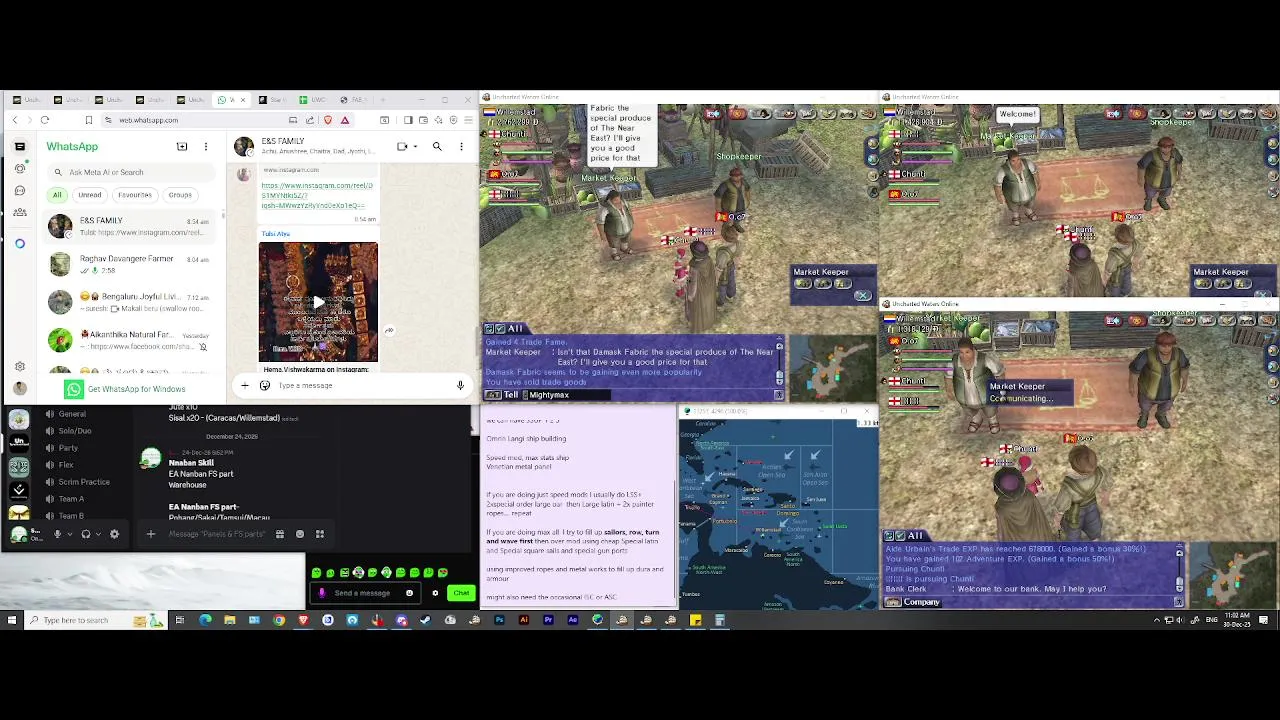Open Discord emoji picker in message bar
Screen dimensions: 1280x720
click(x=300, y=534)
